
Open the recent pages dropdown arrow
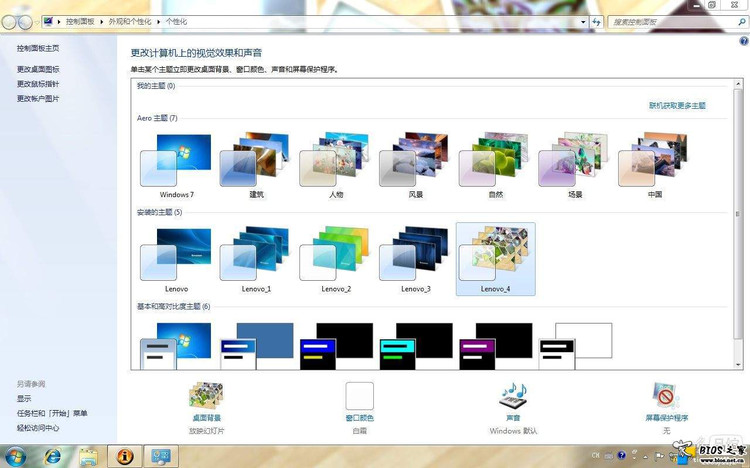click(37, 22)
